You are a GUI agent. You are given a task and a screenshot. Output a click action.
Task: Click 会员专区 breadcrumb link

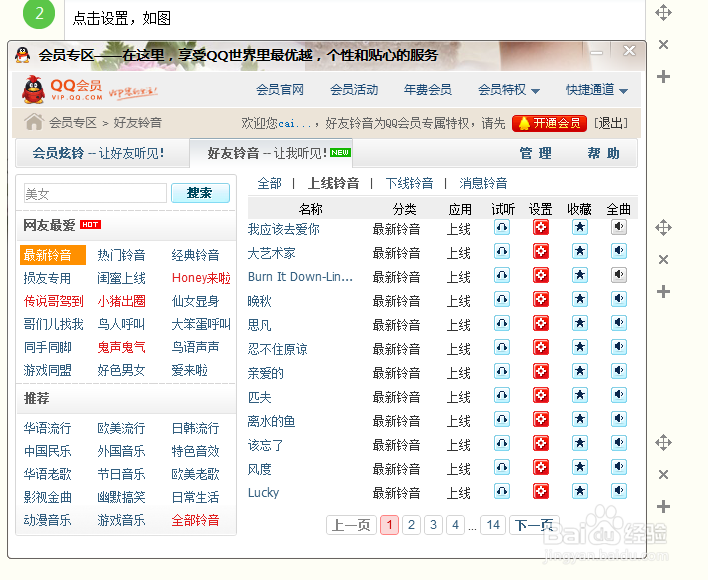tap(73, 122)
